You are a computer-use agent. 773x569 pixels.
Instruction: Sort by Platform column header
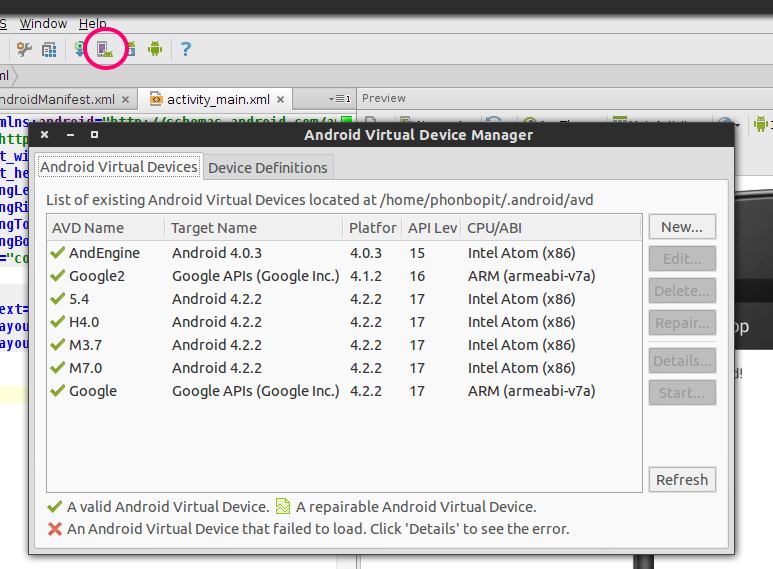372,228
